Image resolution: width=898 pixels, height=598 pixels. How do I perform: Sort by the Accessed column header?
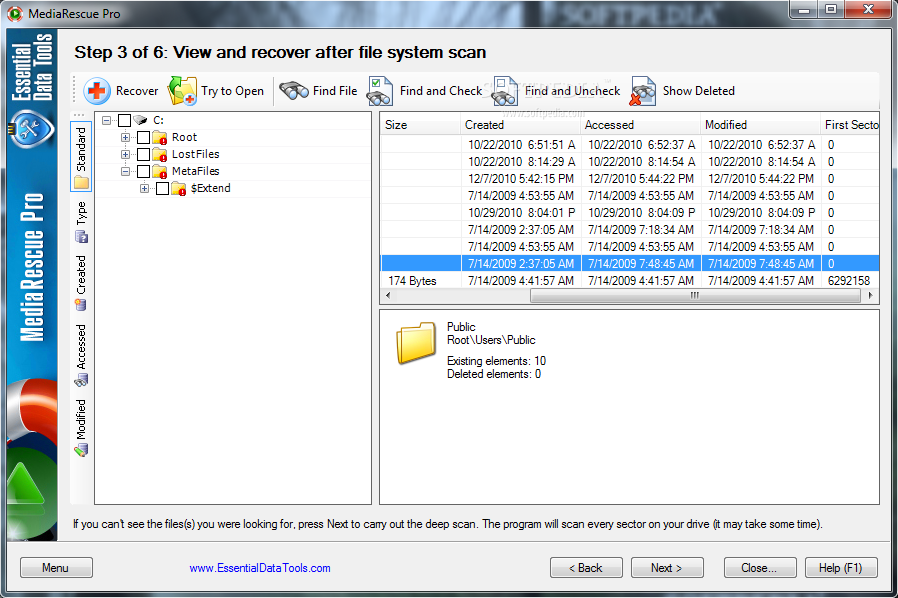[x=641, y=125]
